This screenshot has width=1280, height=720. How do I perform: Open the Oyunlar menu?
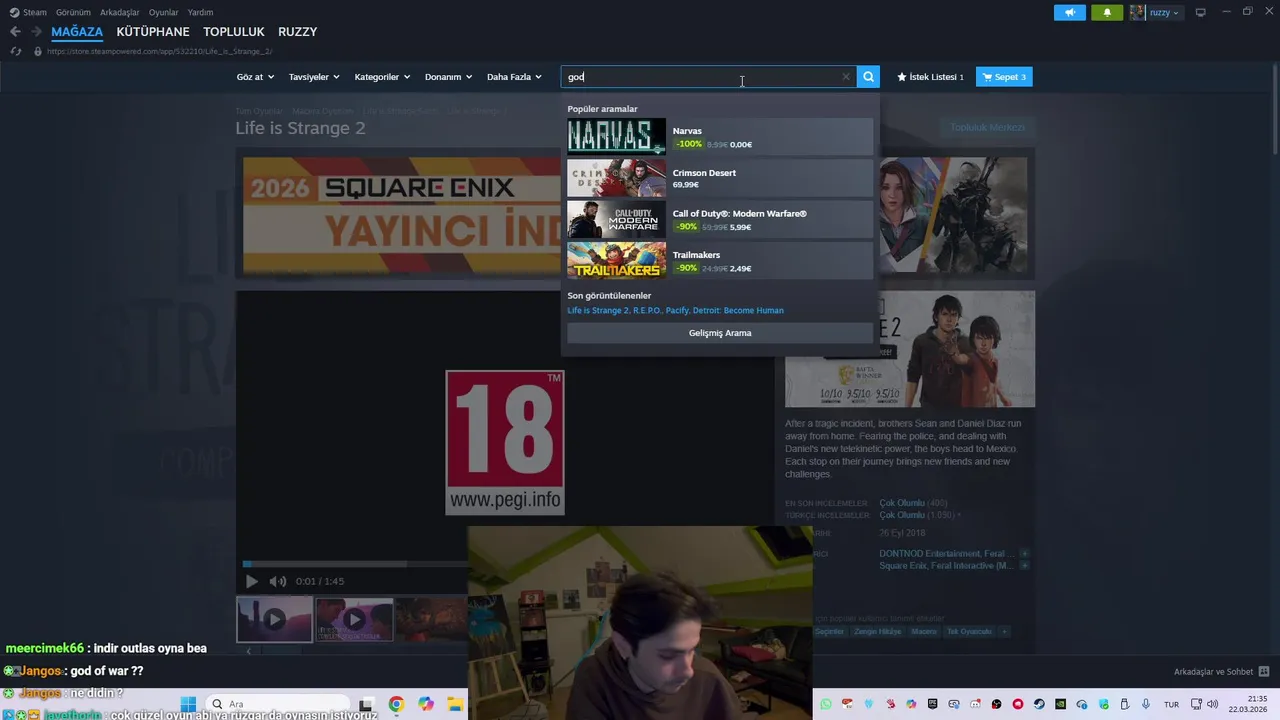point(163,12)
